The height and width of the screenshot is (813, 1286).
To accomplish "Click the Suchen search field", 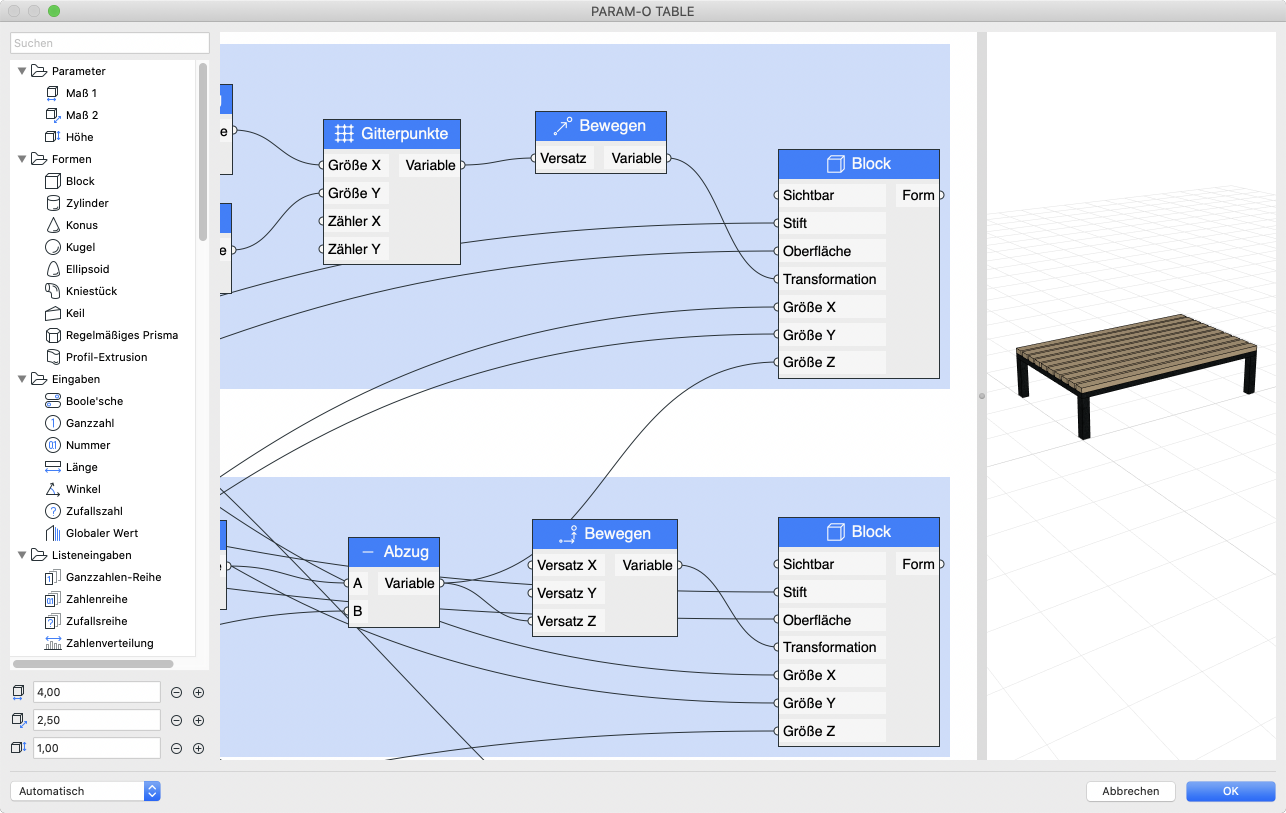I will click(109, 43).
